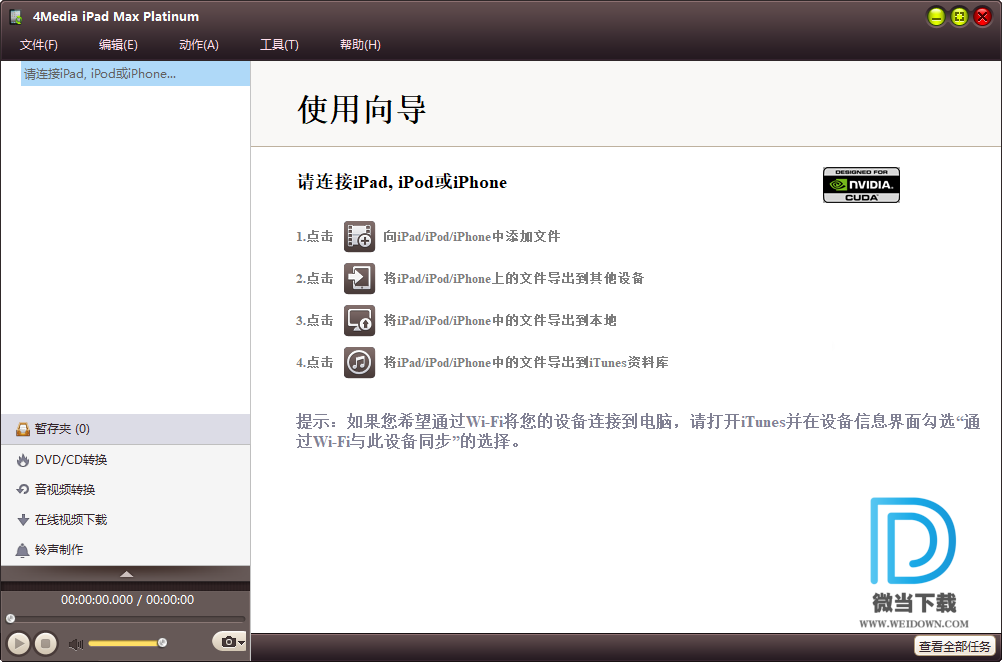The image size is (1002, 662).
Task: Collapse the player panel with up arrow
Action: pyautogui.click(x=127, y=574)
